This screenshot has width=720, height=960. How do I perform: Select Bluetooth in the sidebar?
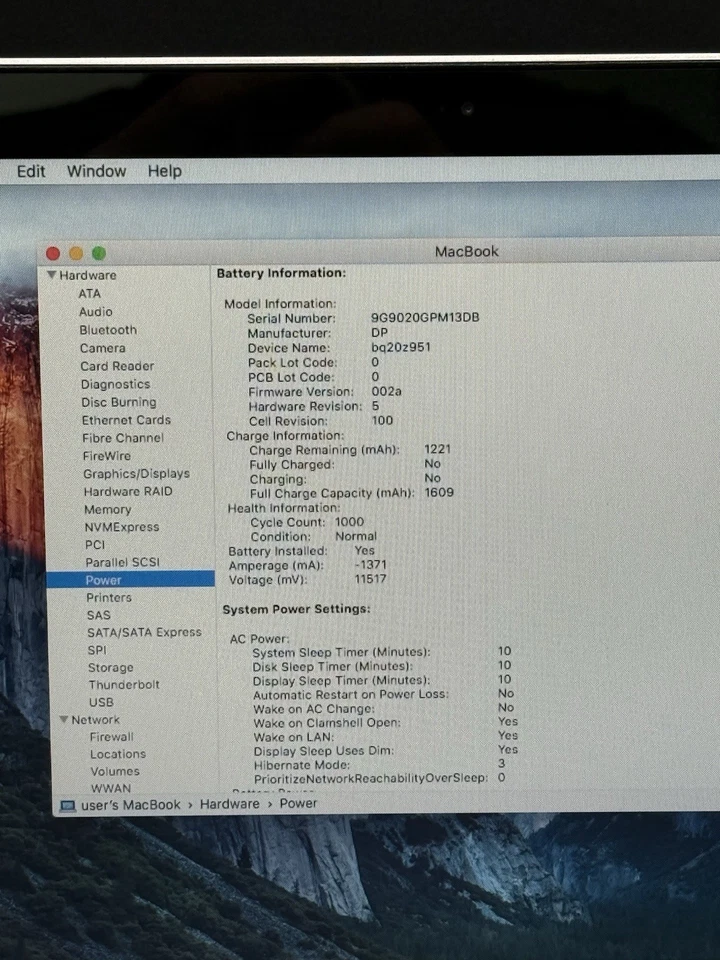coord(108,330)
